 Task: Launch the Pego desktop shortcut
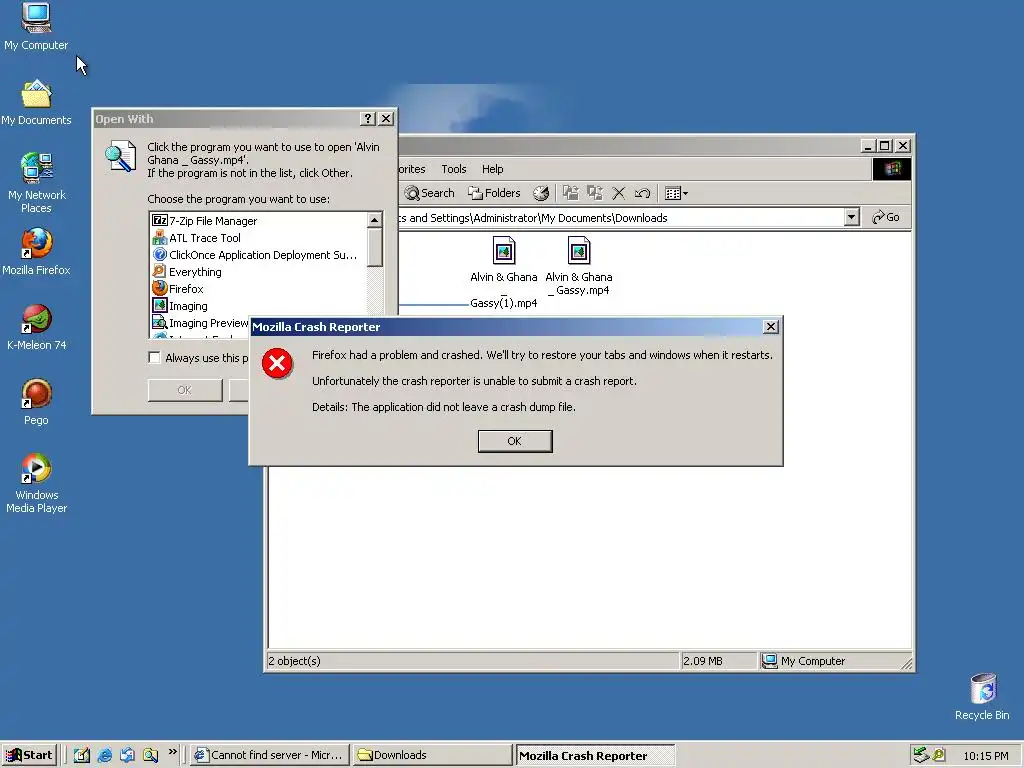pos(36,402)
